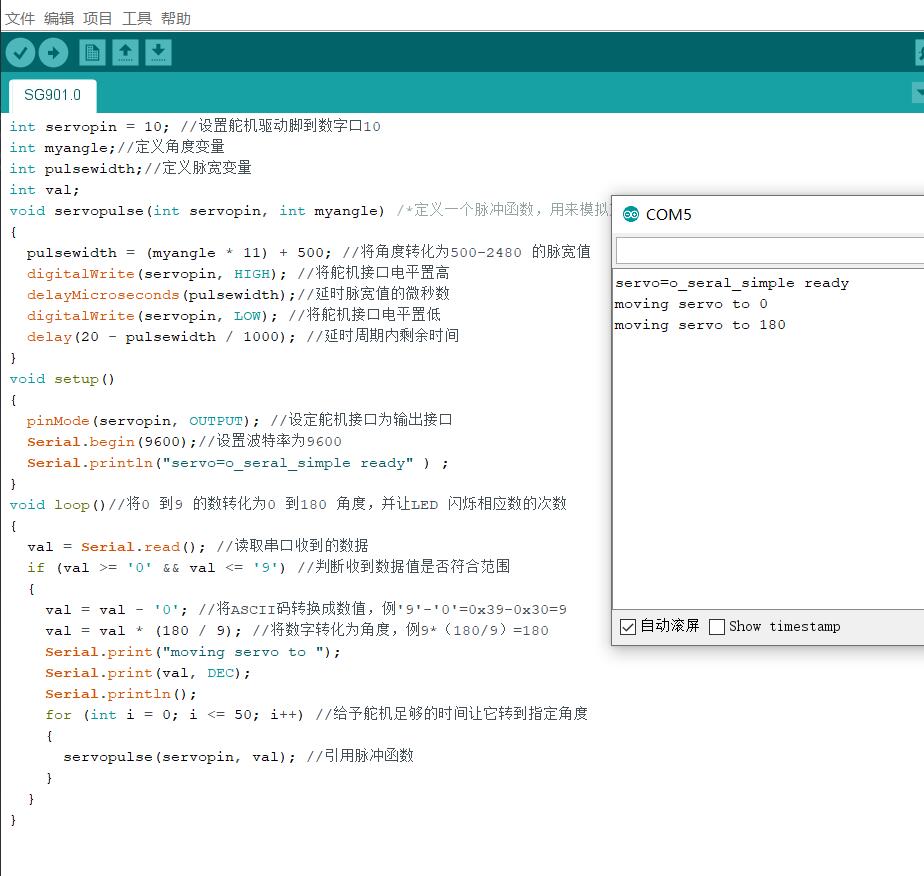
Task: Click the 'for (int i = 0; i <= 50; i++)' line
Action: point(316,715)
